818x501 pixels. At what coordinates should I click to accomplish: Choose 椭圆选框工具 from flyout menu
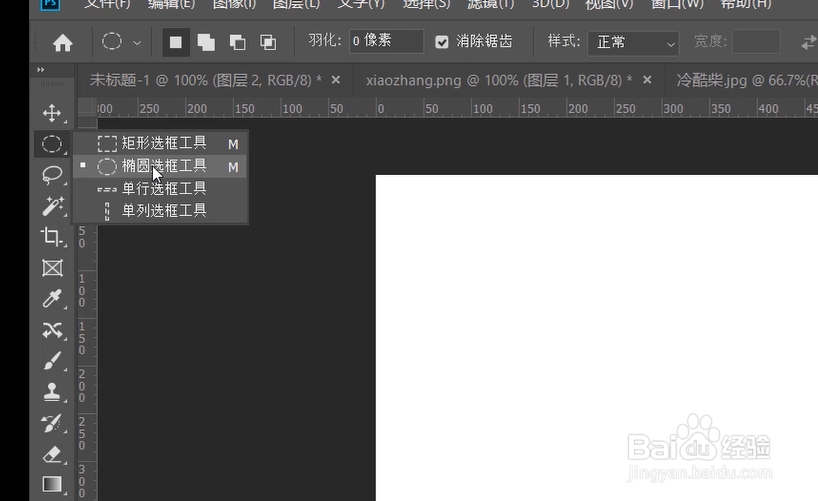click(x=160, y=166)
